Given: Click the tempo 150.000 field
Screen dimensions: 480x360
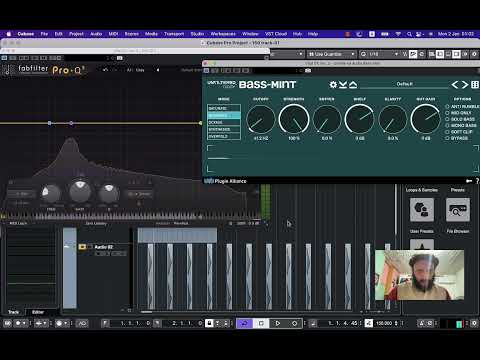Looking at the screenshot, I should click(384, 323).
